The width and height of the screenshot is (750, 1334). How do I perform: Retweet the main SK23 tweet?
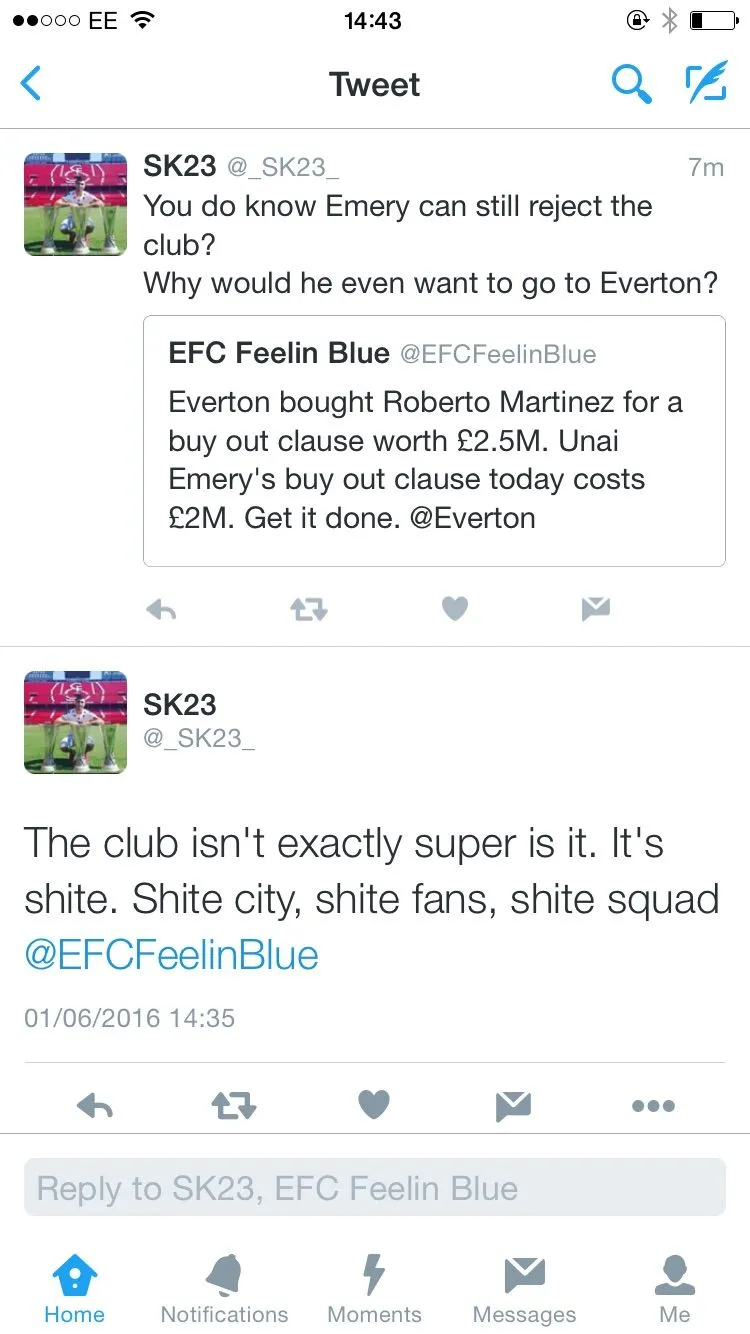click(234, 1105)
